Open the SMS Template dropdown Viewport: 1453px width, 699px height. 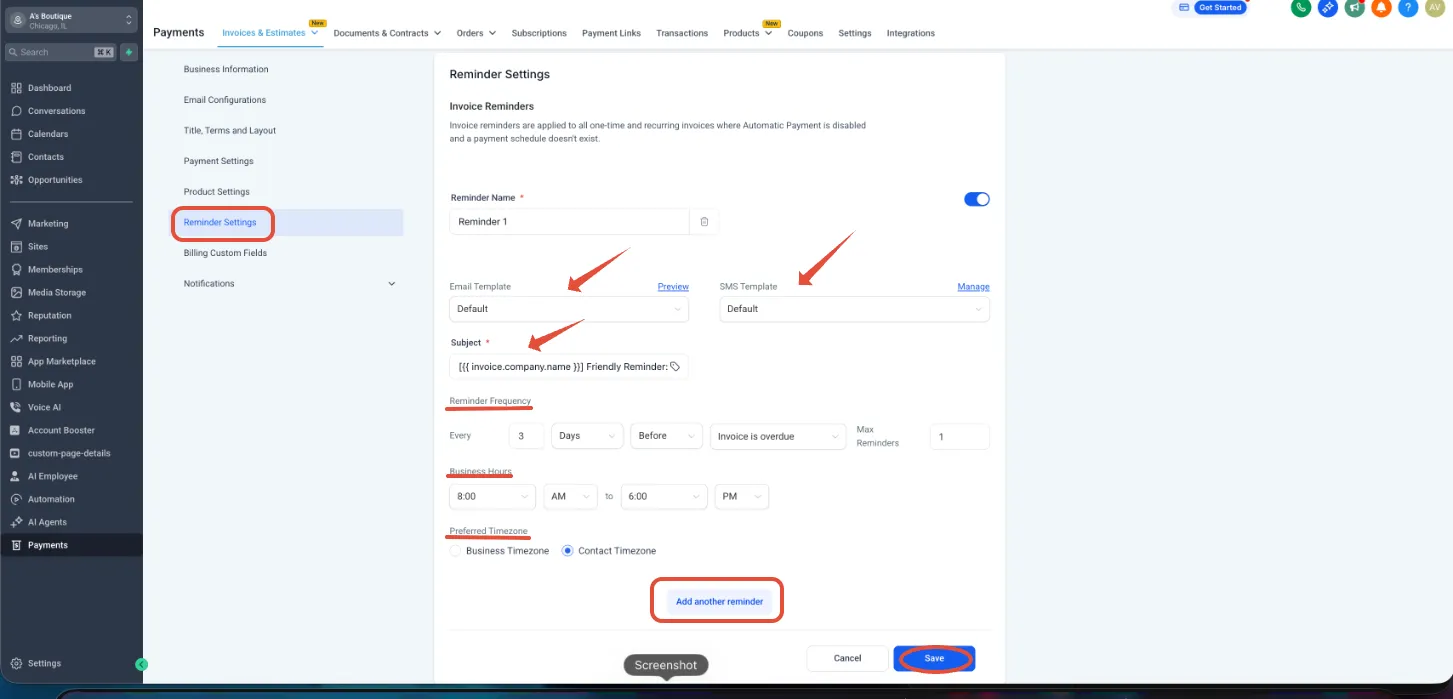pyautogui.click(x=854, y=309)
